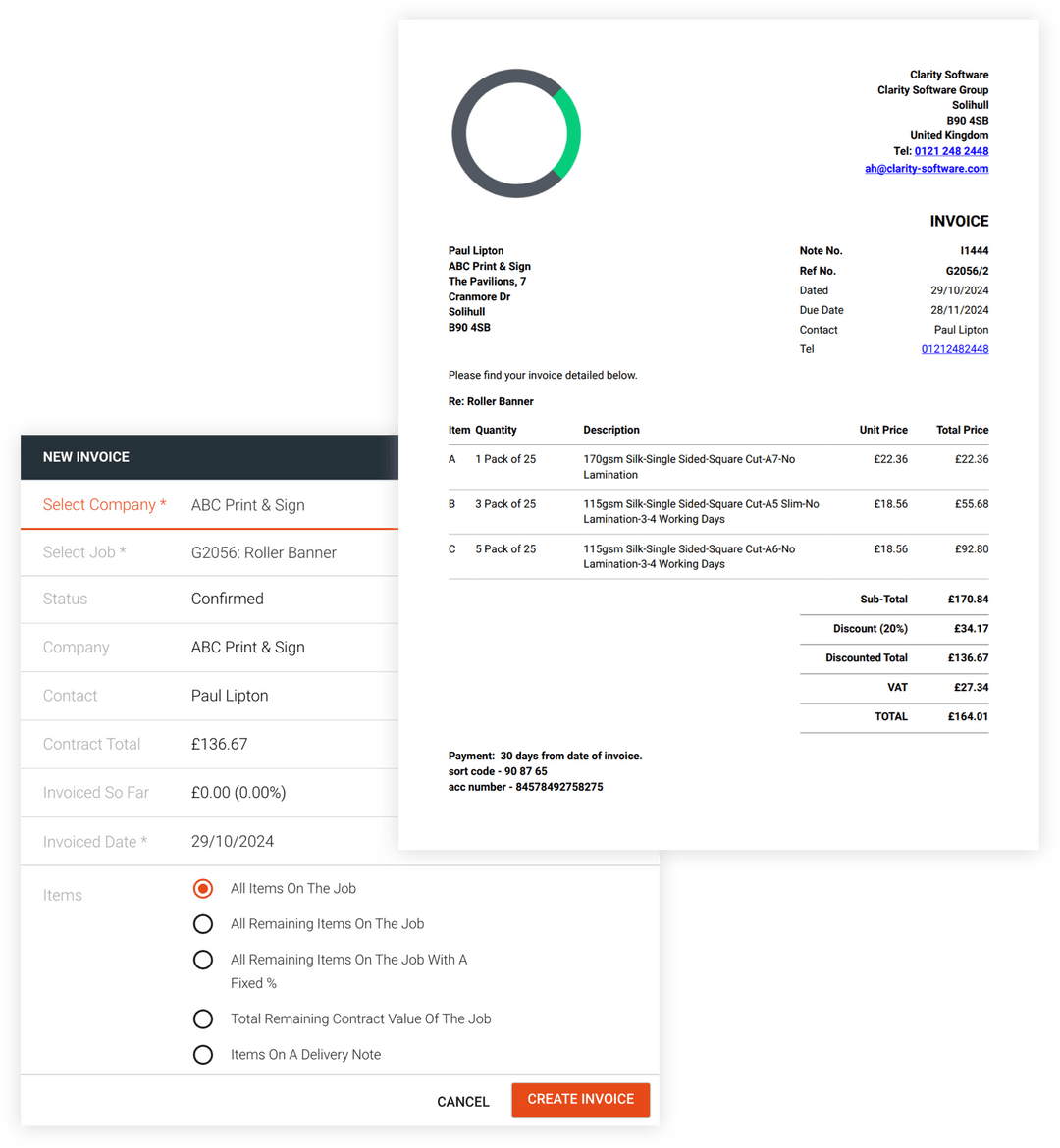This screenshot has width=1060, height=1148.
Task: Choose "All Remaining Items On The Job"
Action: pyautogui.click(x=203, y=923)
